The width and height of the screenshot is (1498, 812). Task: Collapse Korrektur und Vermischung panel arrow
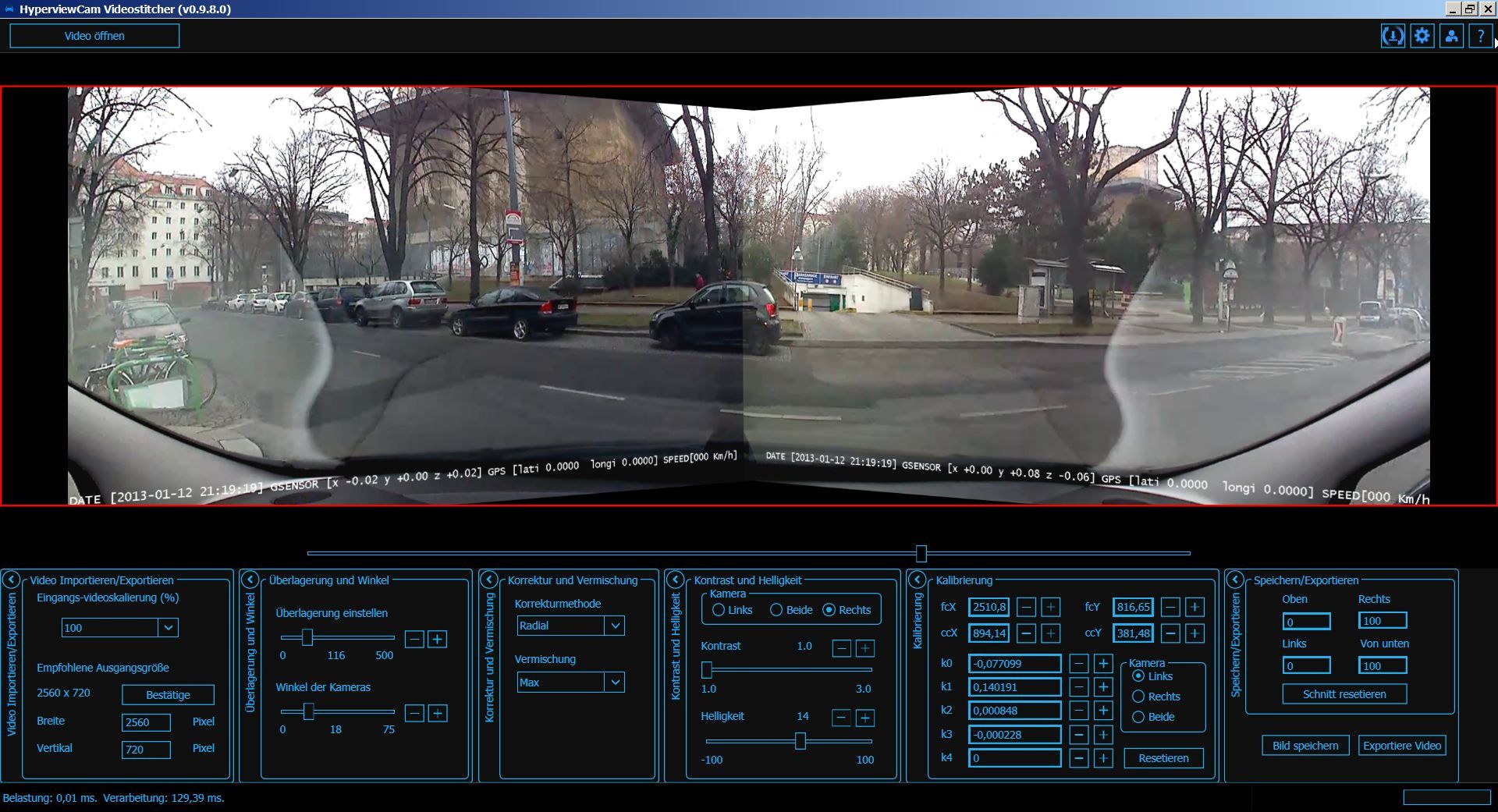(489, 580)
